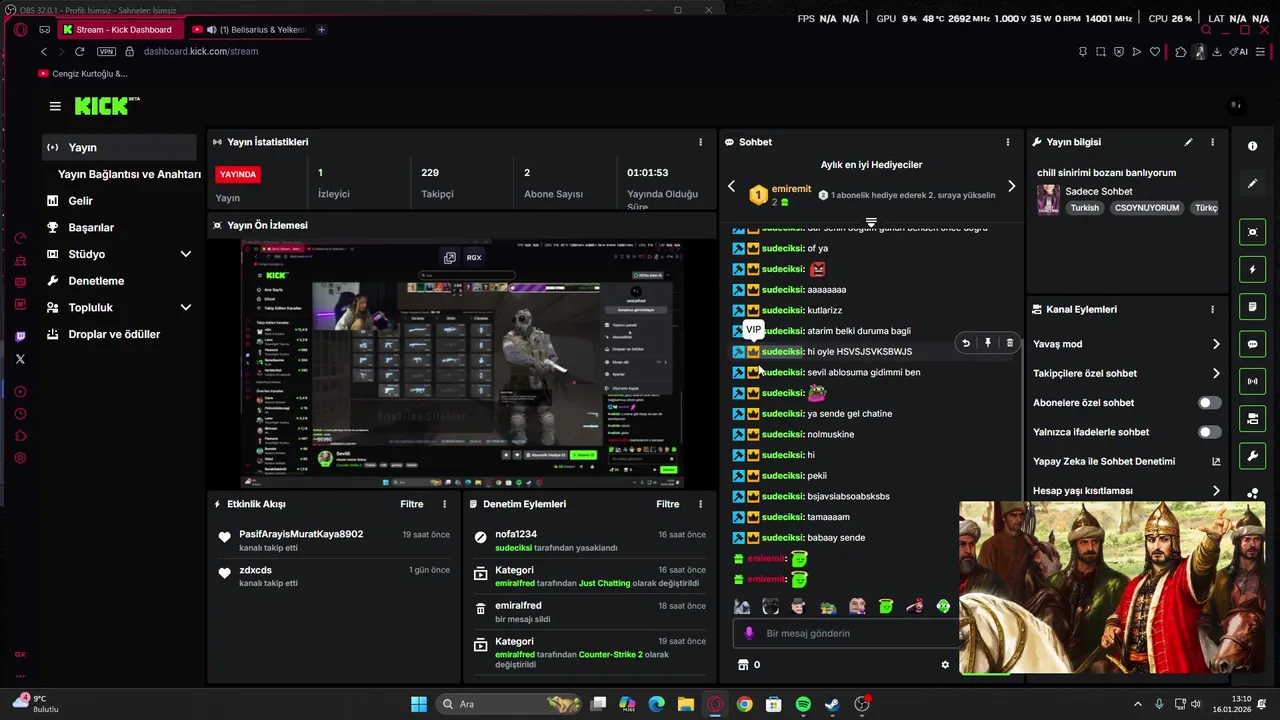
Task: Open Spotify from the taskbar
Action: point(803,704)
